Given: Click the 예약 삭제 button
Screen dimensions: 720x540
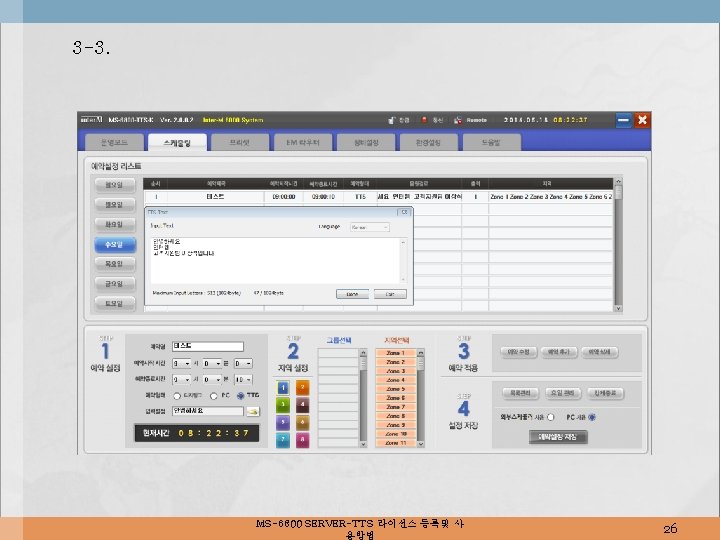Looking at the screenshot, I should point(600,352).
